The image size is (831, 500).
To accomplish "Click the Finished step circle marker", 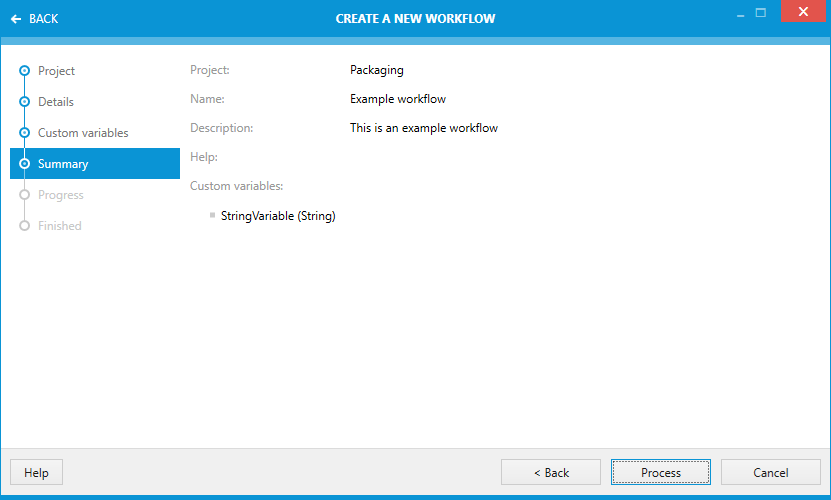I will coord(24,226).
